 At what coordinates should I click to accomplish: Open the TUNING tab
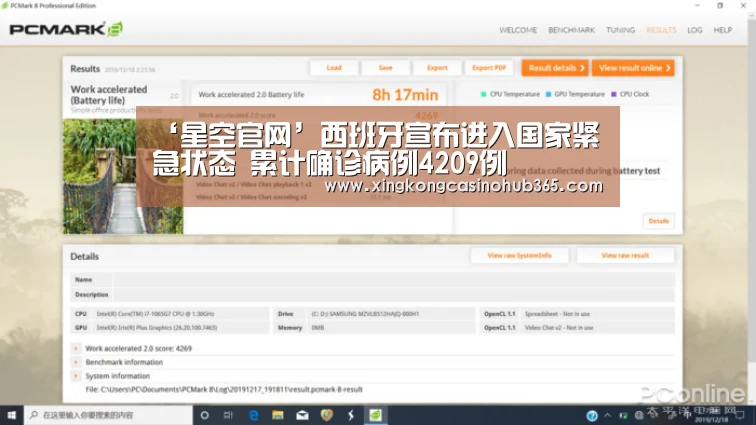point(621,30)
